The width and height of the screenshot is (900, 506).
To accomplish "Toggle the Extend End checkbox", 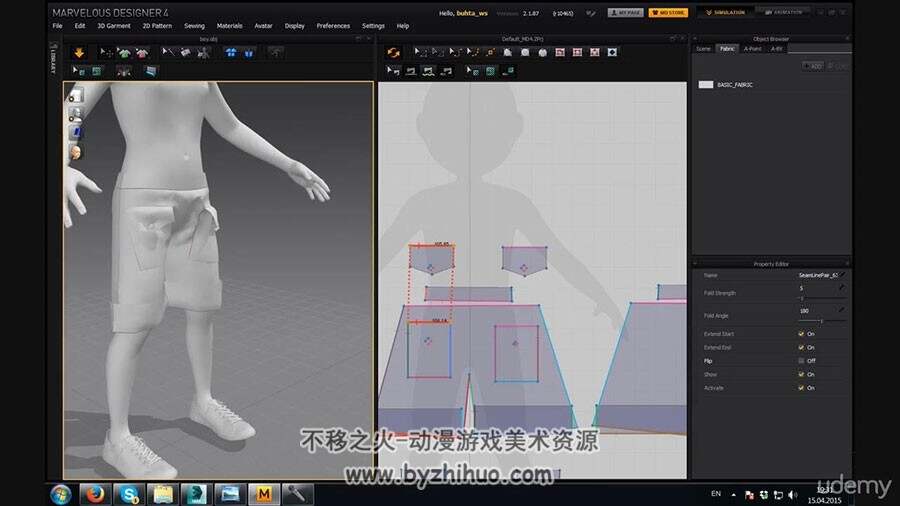I will (x=801, y=347).
